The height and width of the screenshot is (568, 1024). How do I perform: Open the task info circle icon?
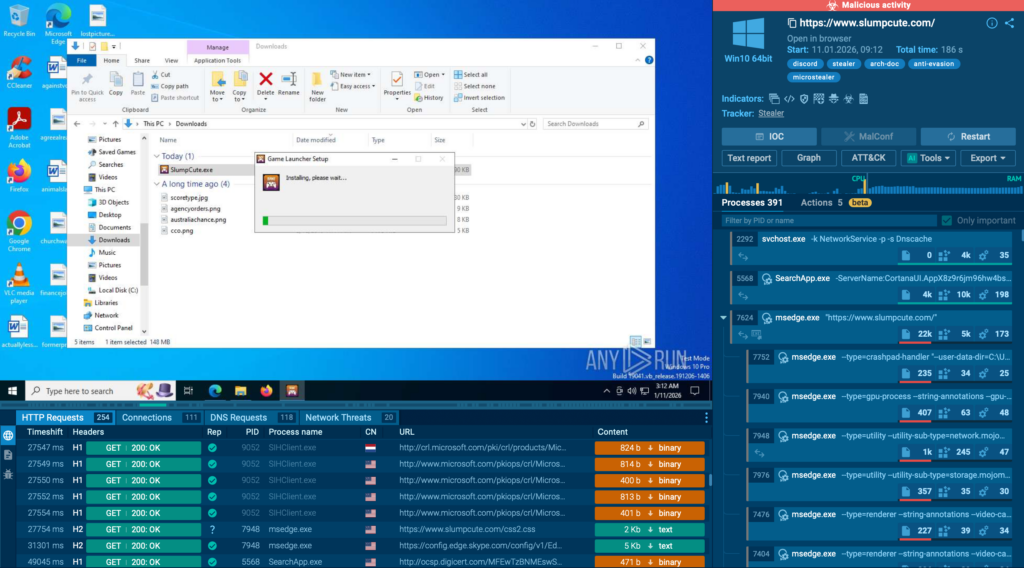pyautogui.click(x=991, y=23)
